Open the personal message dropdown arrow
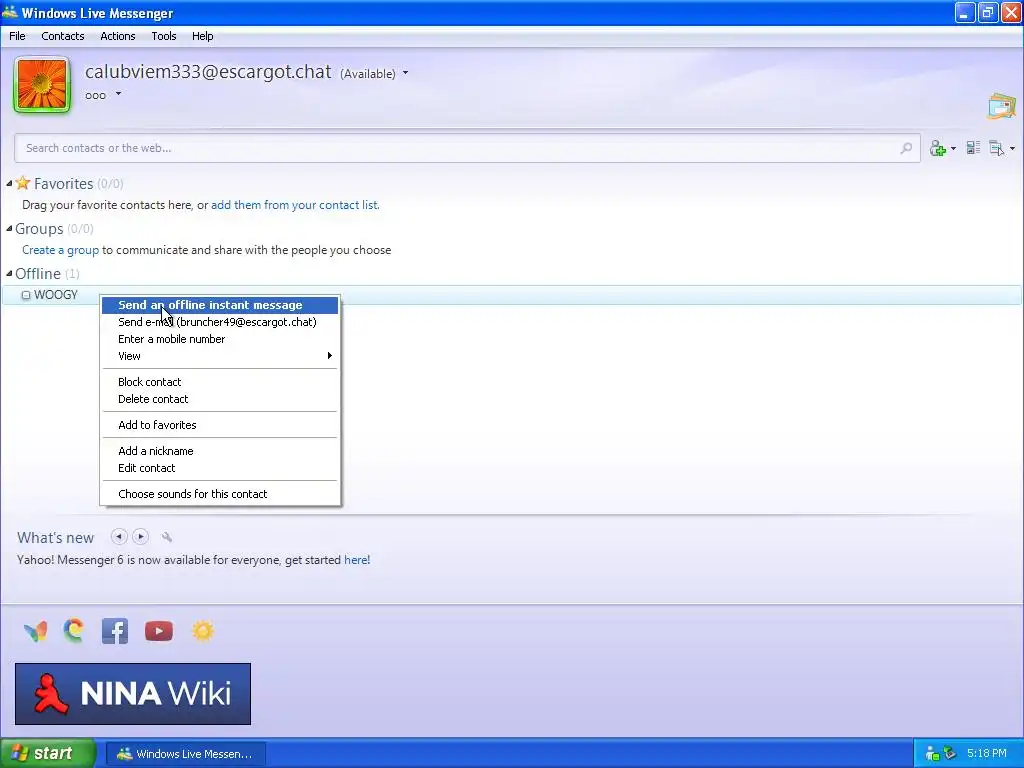 pyautogui.click(x=118, y=94)
